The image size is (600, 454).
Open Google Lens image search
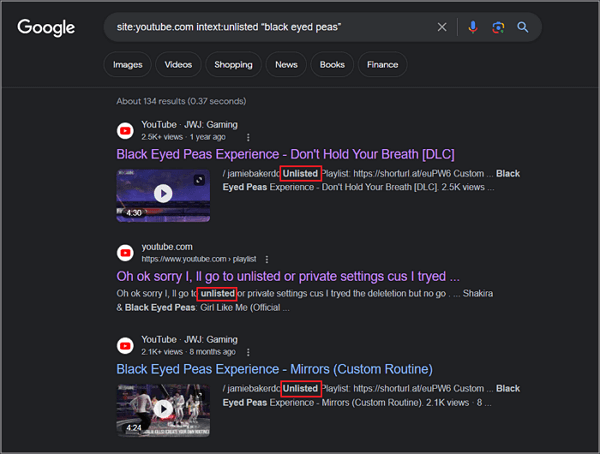[498, 27]
